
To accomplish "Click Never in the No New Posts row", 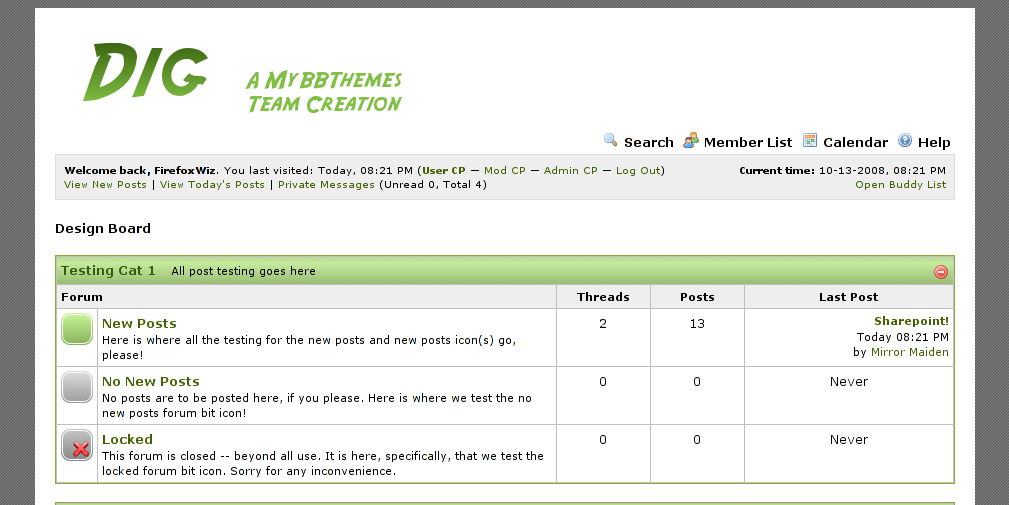I will point(849,381).
